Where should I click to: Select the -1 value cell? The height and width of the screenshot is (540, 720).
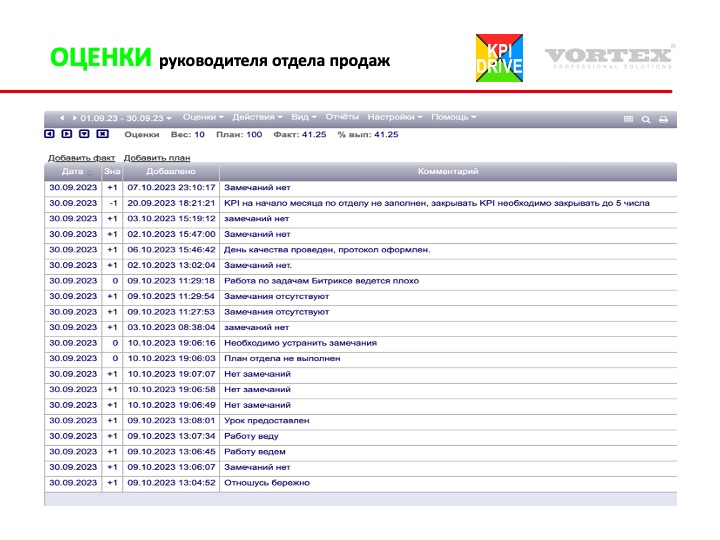click(112, 203)
